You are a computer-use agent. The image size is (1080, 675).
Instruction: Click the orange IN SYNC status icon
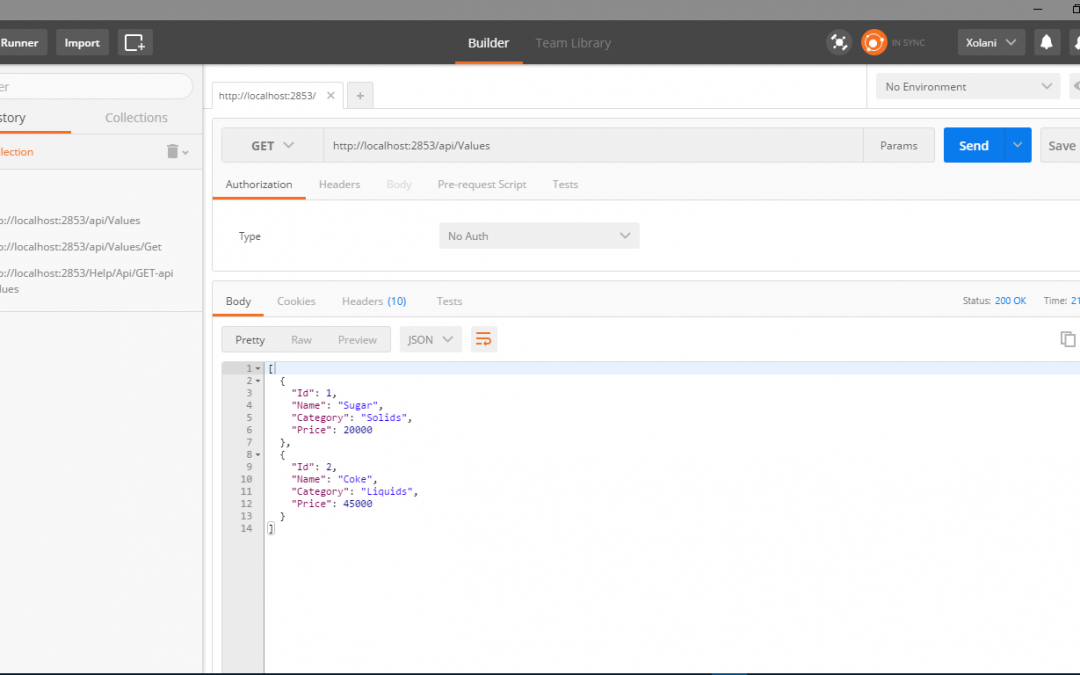pos(871,42)
